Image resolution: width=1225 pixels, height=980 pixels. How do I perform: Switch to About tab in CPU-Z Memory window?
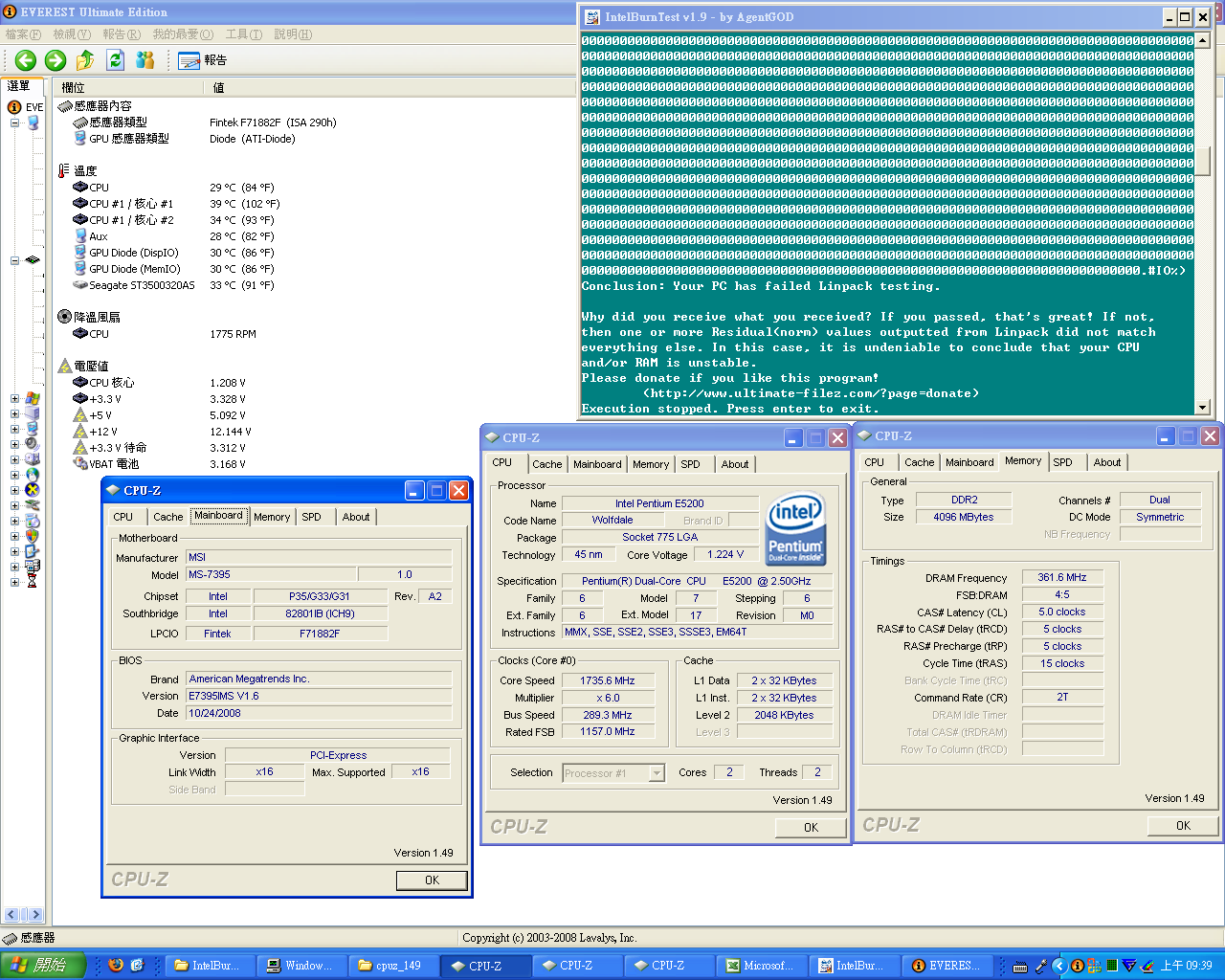[x=1107, y=462]
